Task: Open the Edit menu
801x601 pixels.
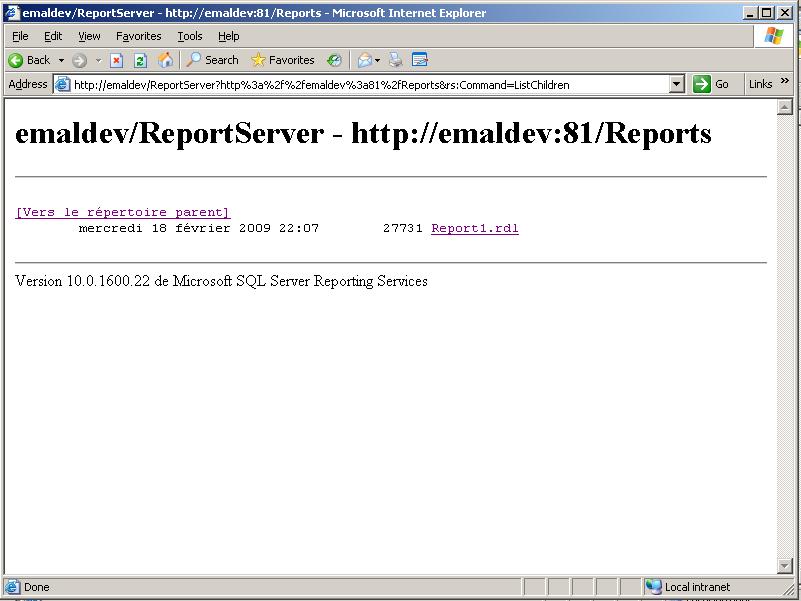Action: pos(53,36)
